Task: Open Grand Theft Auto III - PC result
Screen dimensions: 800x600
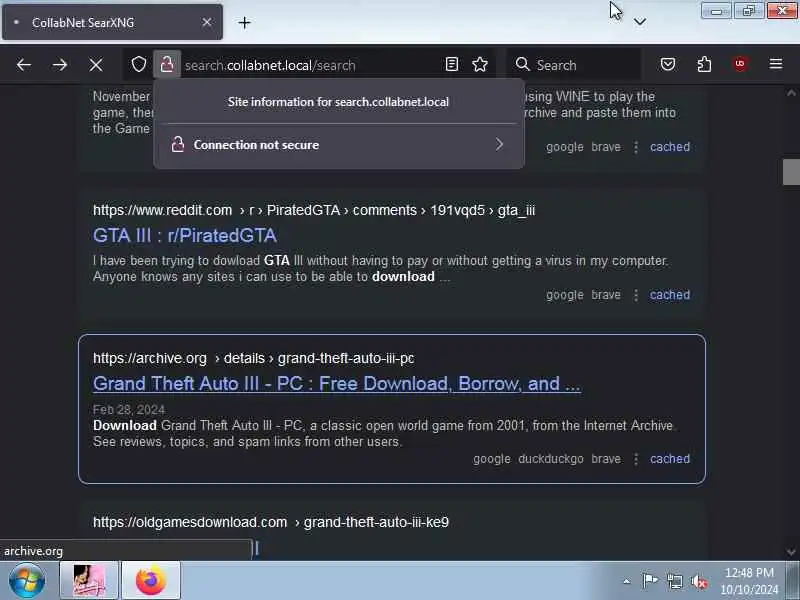Action: coord(337,383)
